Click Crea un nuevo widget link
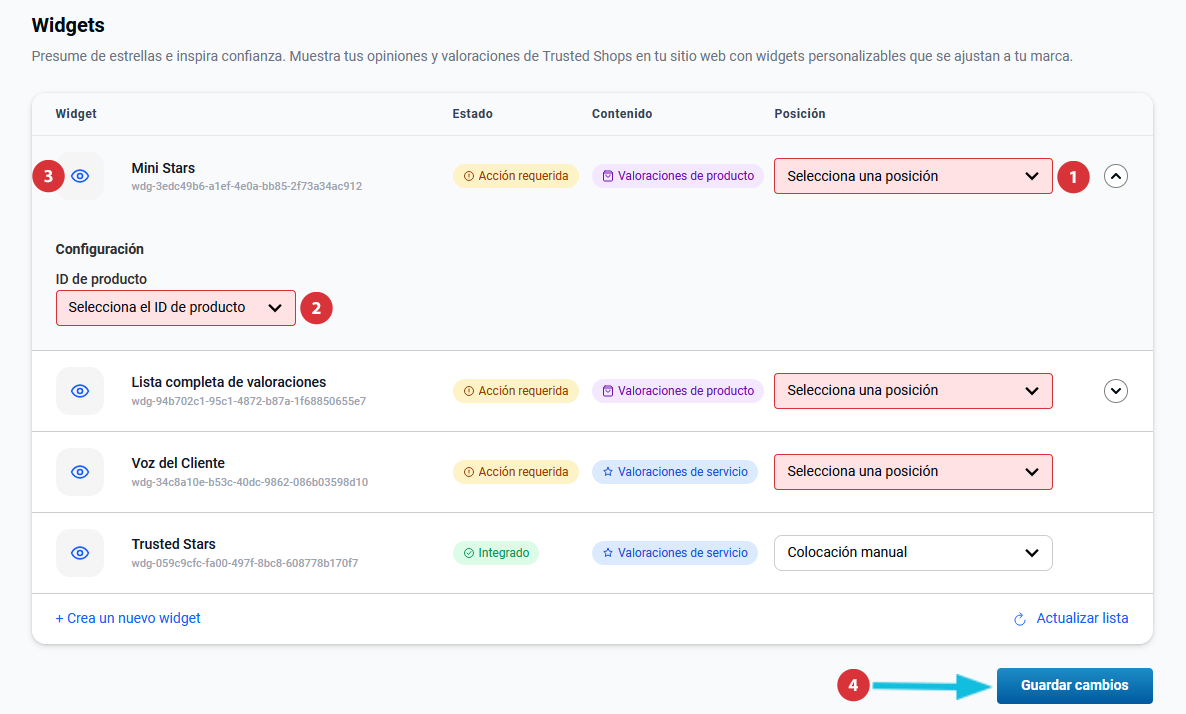 128,619
